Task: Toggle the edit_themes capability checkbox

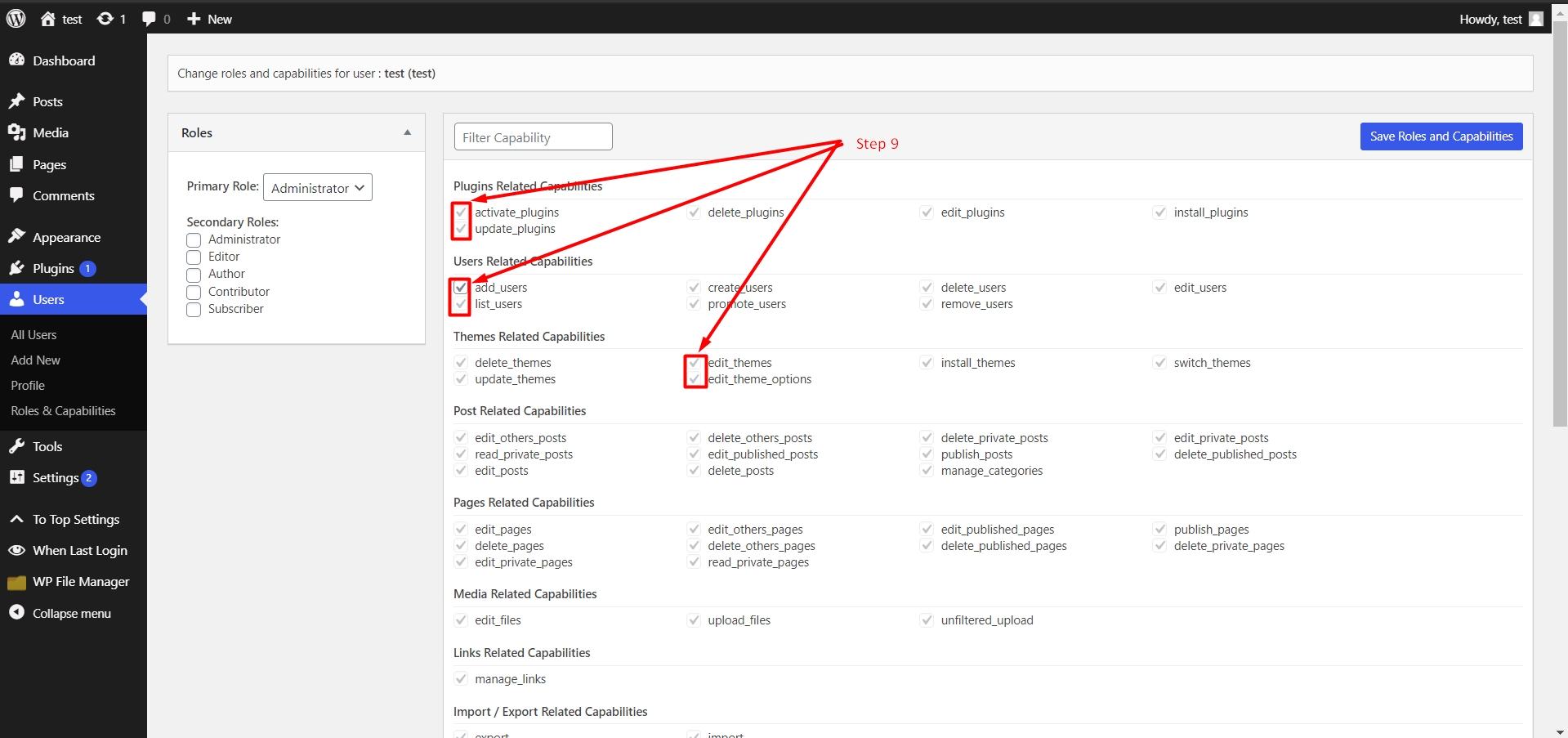Action: point(694,363)
